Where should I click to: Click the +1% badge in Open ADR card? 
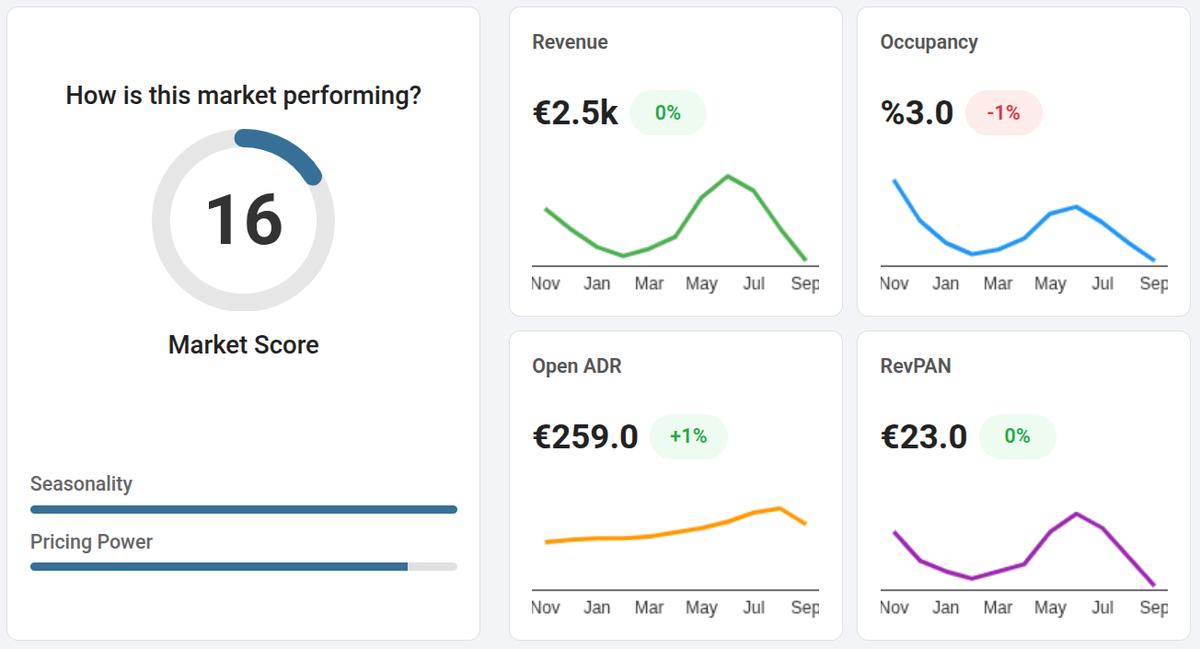pyautogui.click(x=688, y=437)
